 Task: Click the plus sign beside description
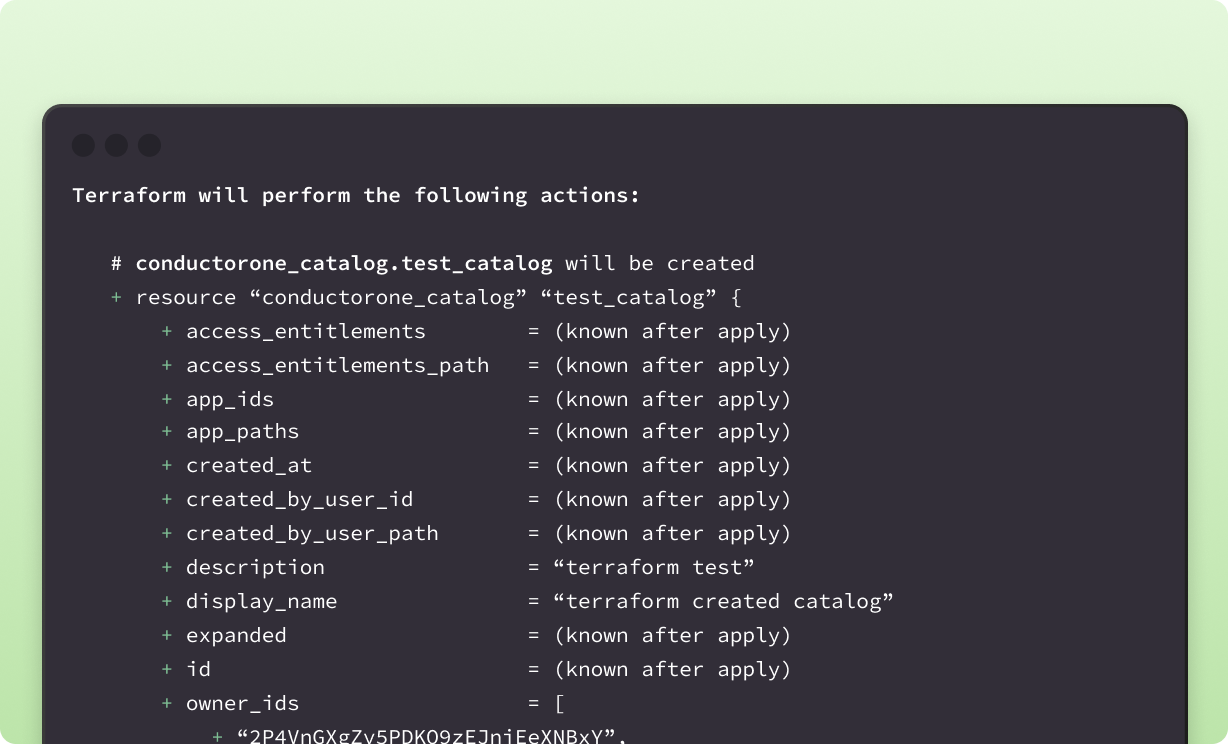[167, 568]
